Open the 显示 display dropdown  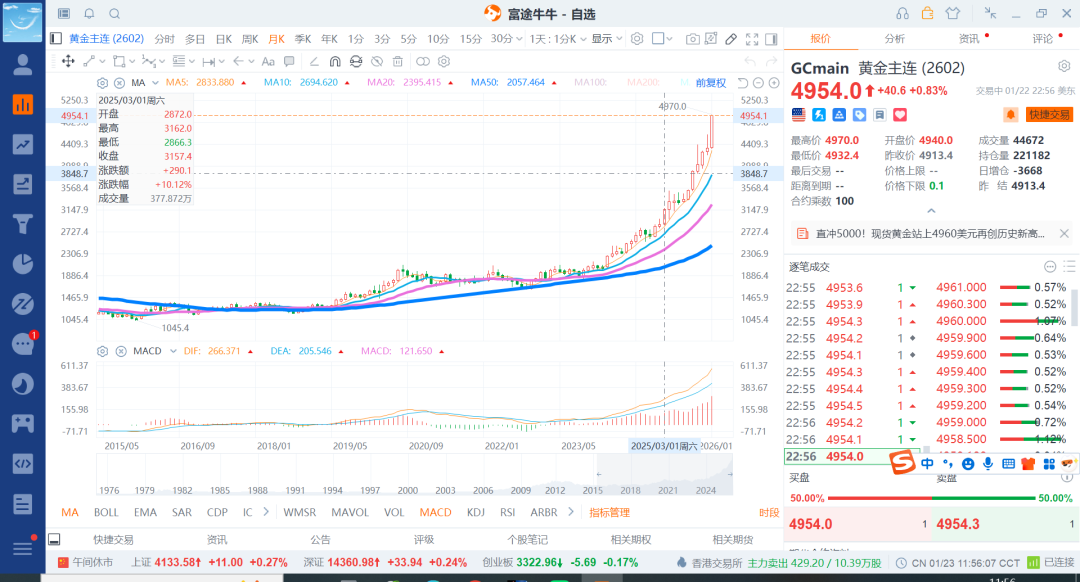tap(607, 39)
